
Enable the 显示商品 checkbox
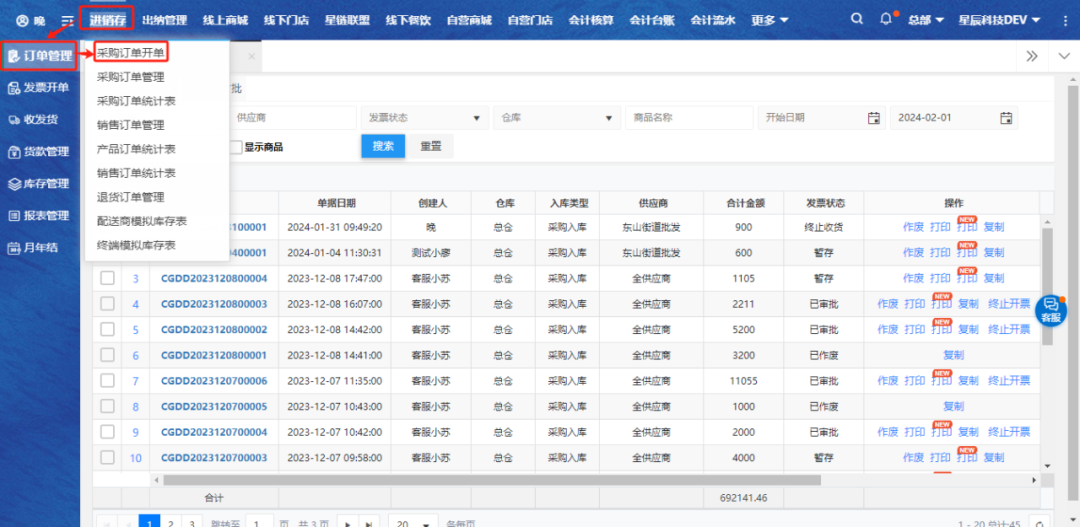point(236,147)
